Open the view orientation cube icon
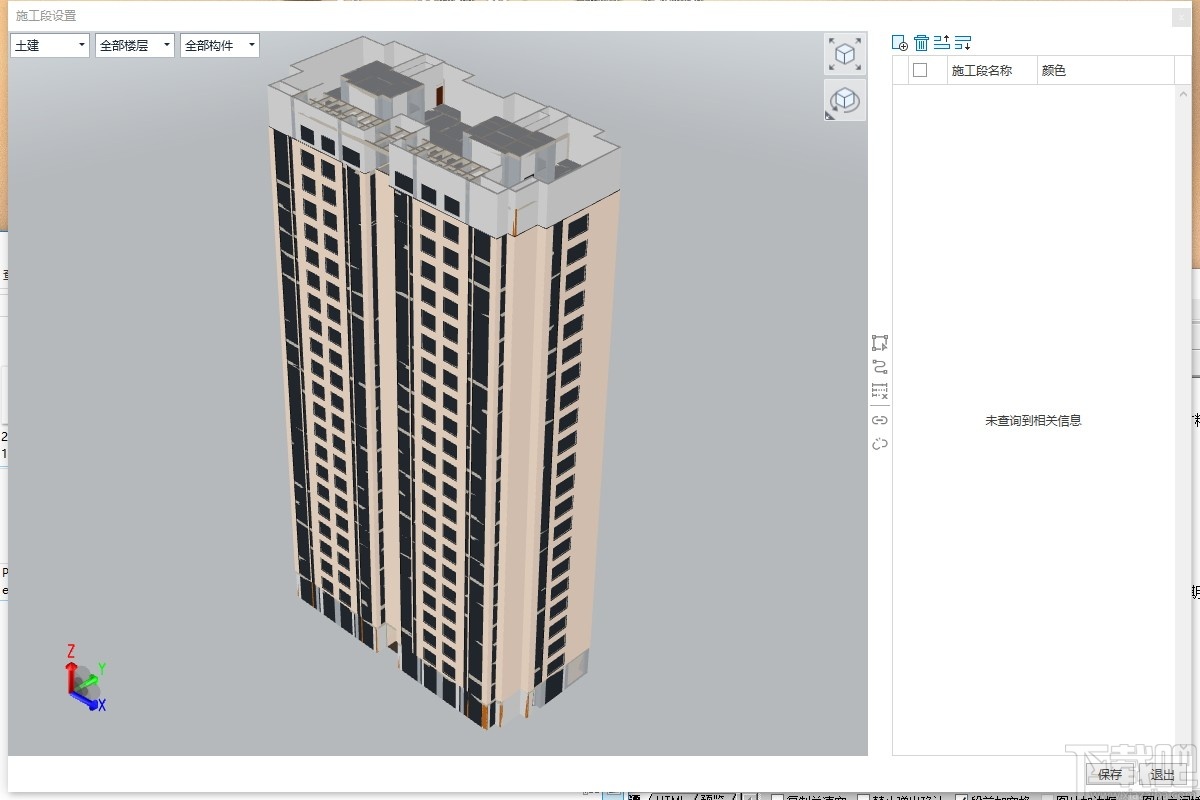Viewport: 1200px width, 800px height. (845, 53)
